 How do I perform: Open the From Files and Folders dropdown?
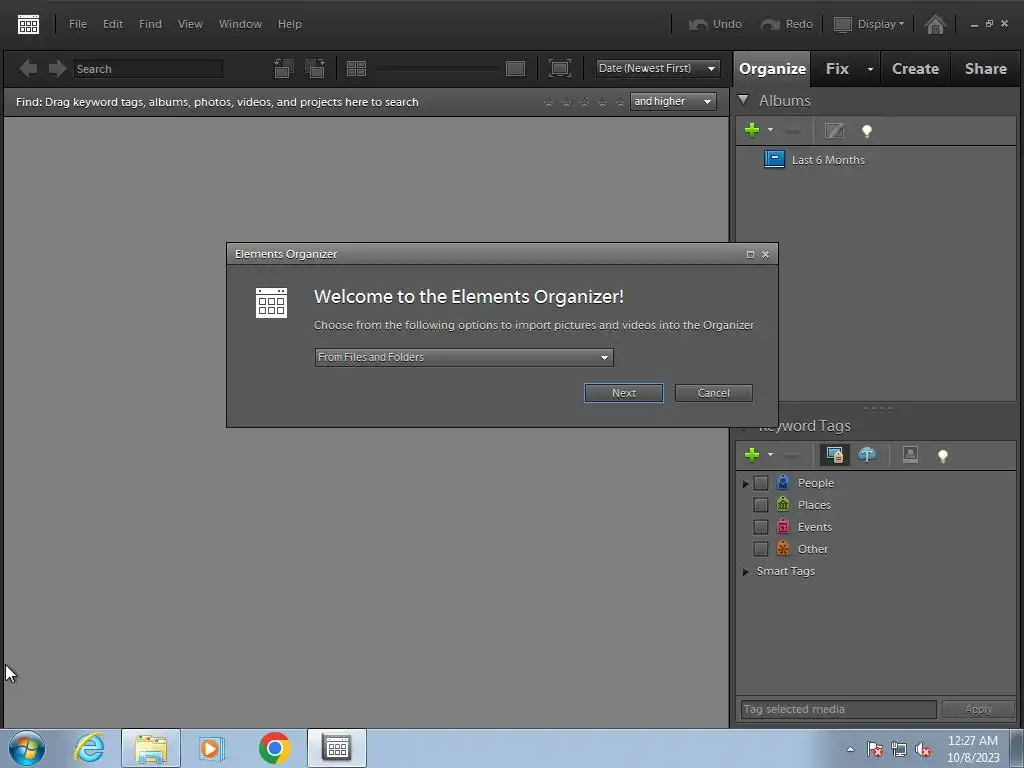(464, 357)
